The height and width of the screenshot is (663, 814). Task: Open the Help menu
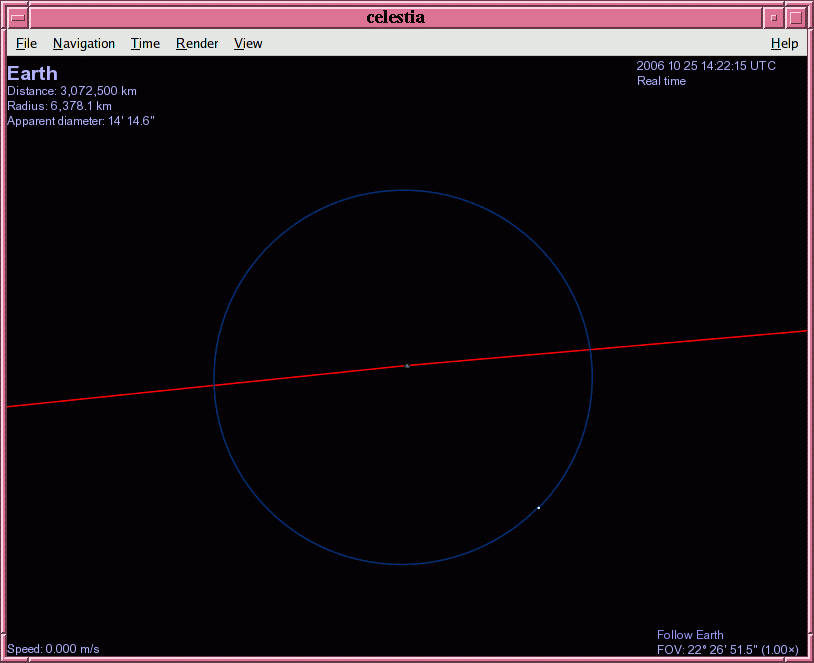[x=784, y=43]
